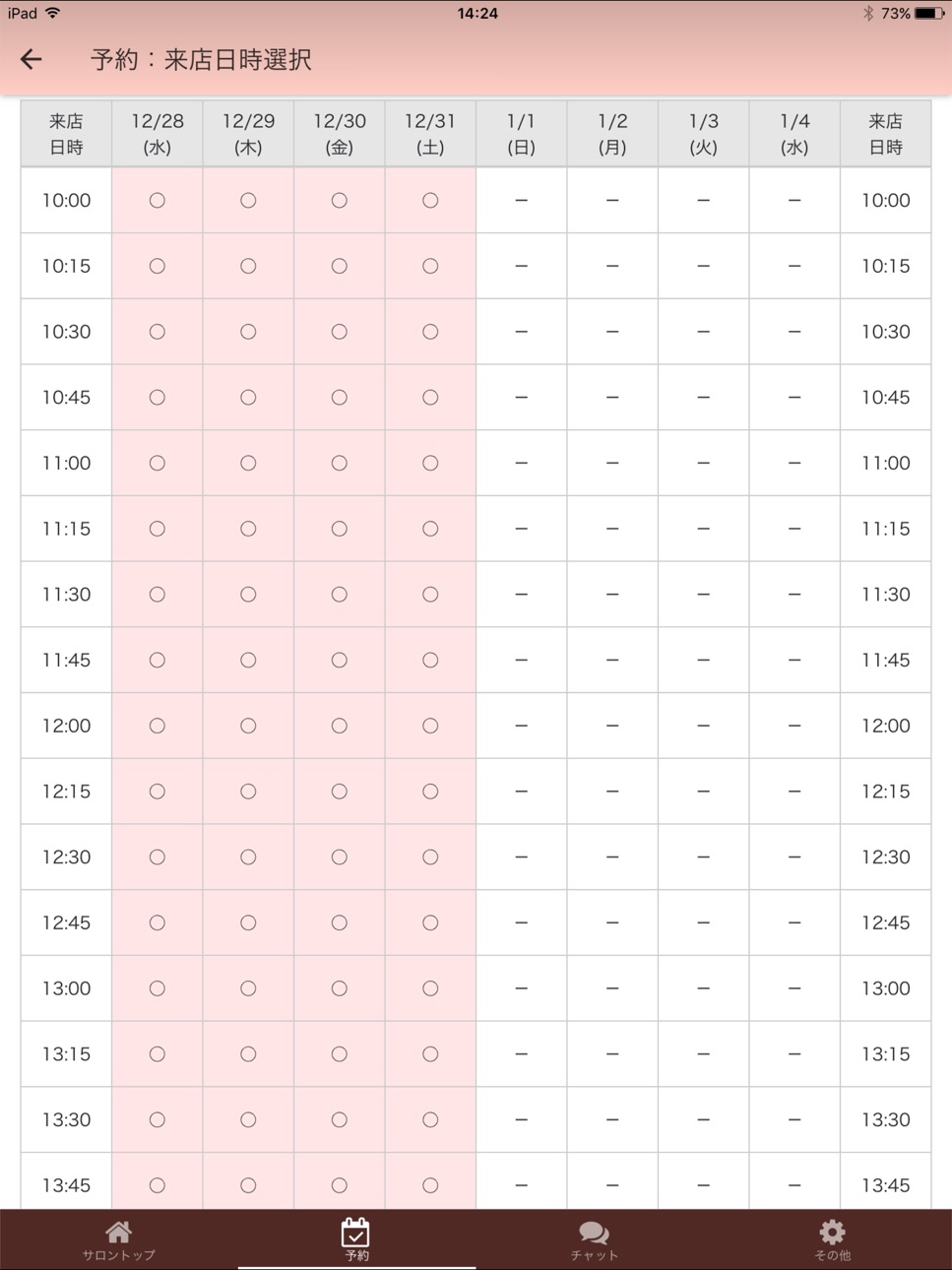Image resolution: width=952 pixels, height=1270 pixels.
Task: Tap the Wi-Fi status icon
Action: coord(53,13)
